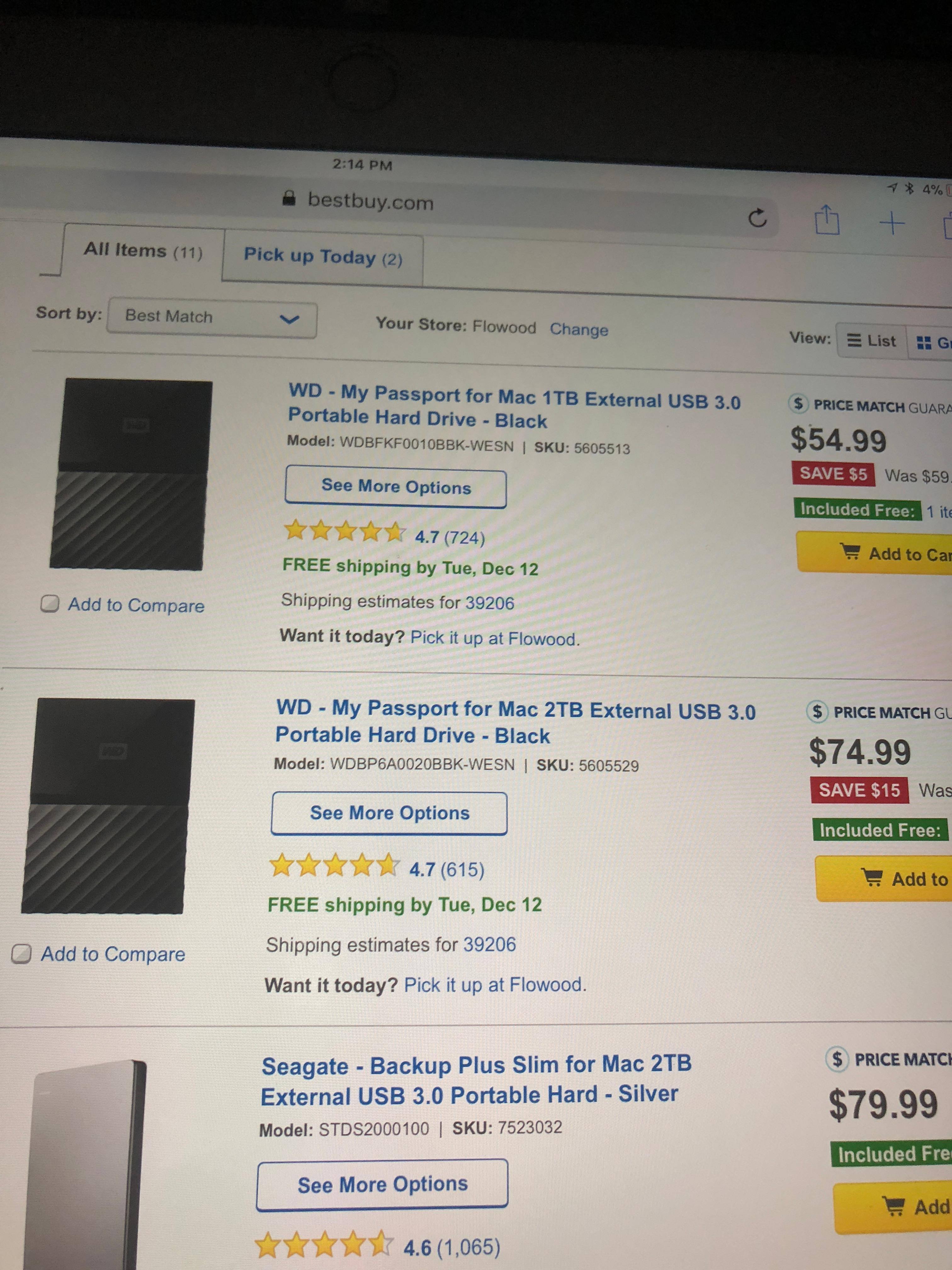The image size is (952, 1270).
Task: Click the price match dollar icon for 2TB WD drive
Action: point(817,712)
